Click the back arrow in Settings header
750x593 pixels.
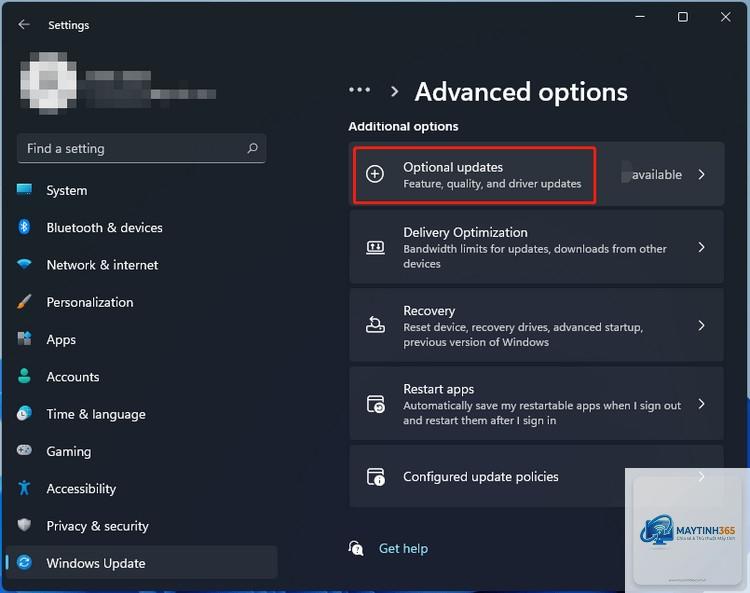coord(23,24)
